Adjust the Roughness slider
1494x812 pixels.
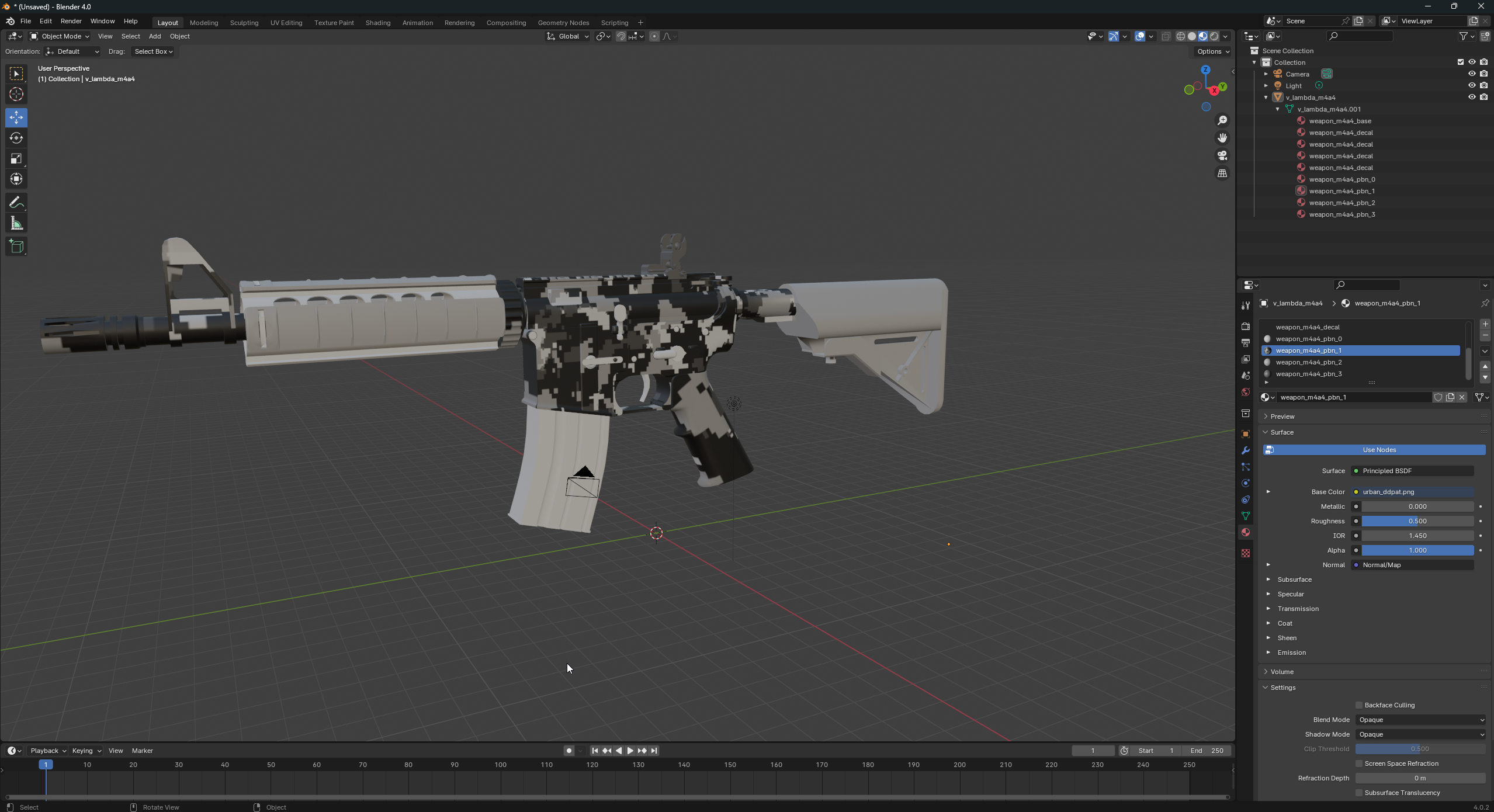point(1417,521)
